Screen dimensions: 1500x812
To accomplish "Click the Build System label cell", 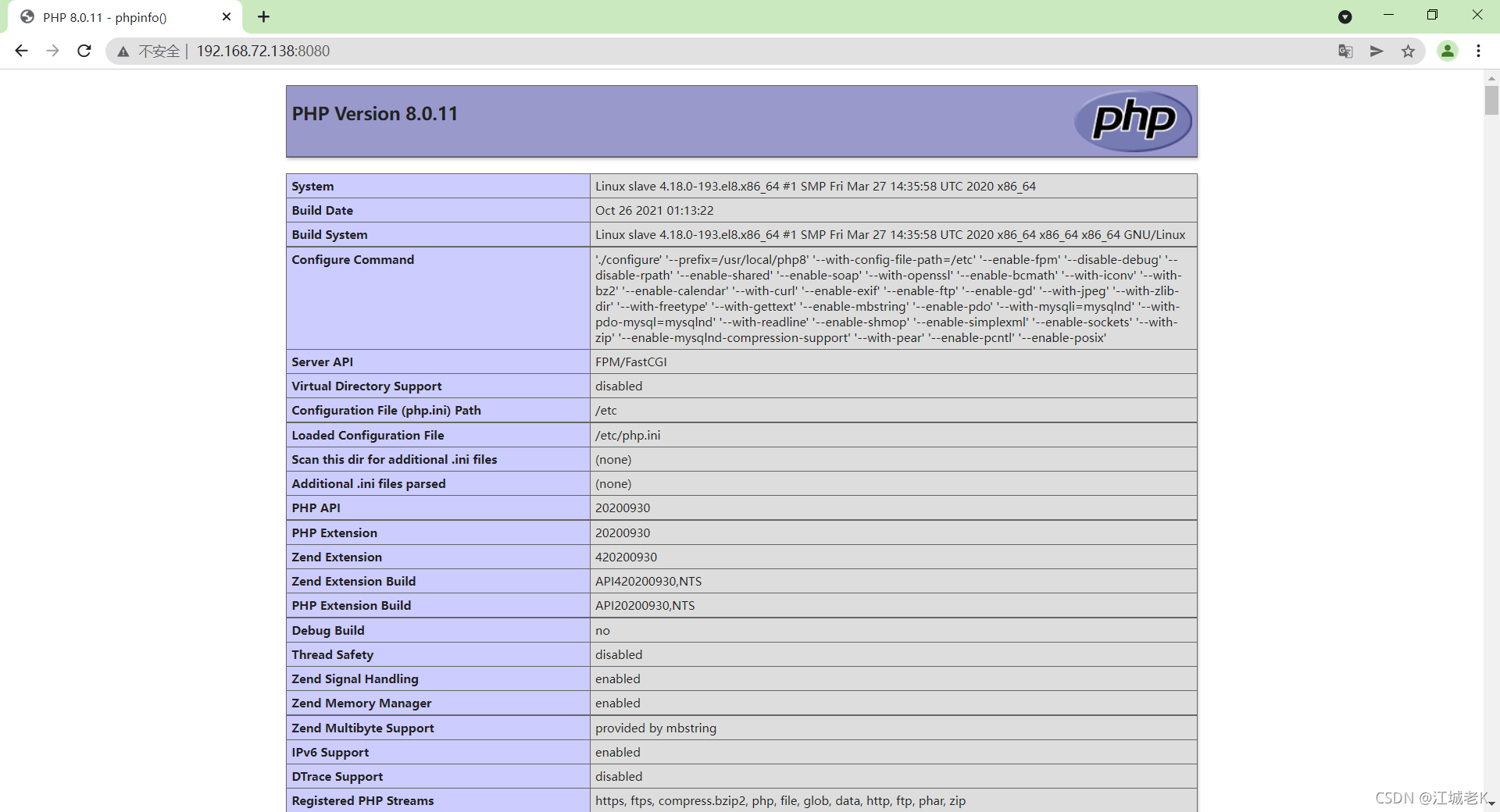I will coord(438,235).
